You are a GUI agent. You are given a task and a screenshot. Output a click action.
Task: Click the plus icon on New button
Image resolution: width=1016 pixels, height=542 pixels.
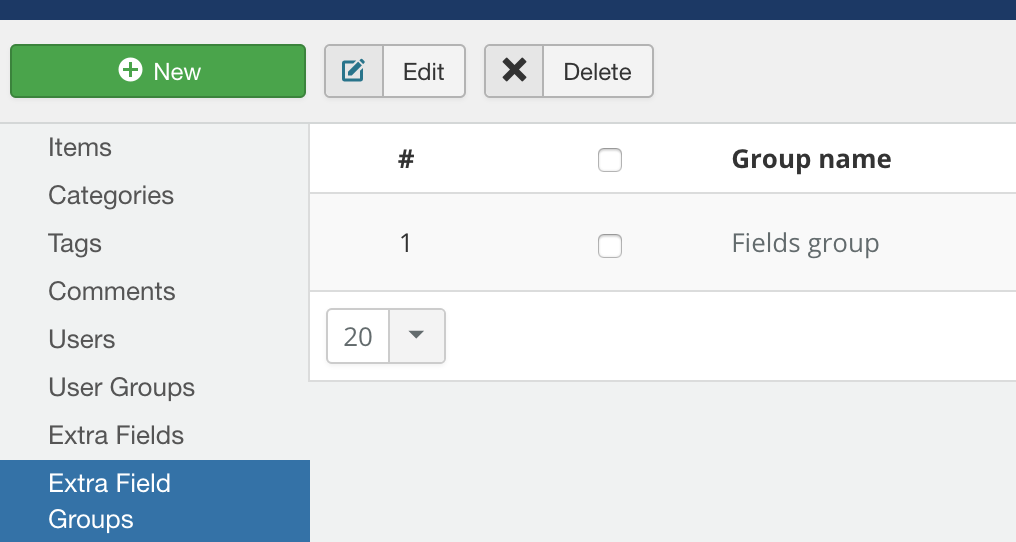tap(130, 70)
